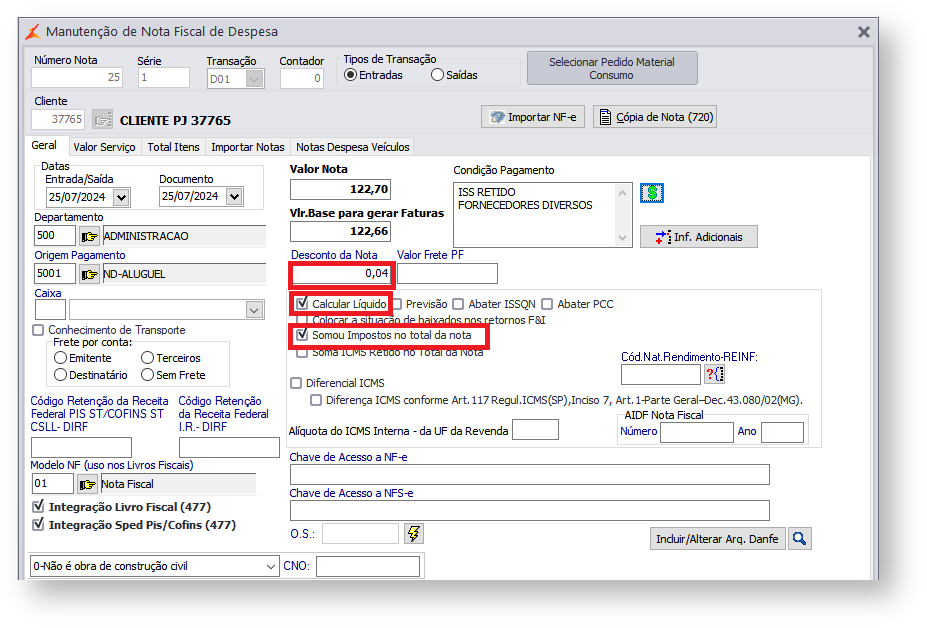
Task: Switch to the Valor Serviço tab
Action: pyautogui.click(x=104, y=147)
